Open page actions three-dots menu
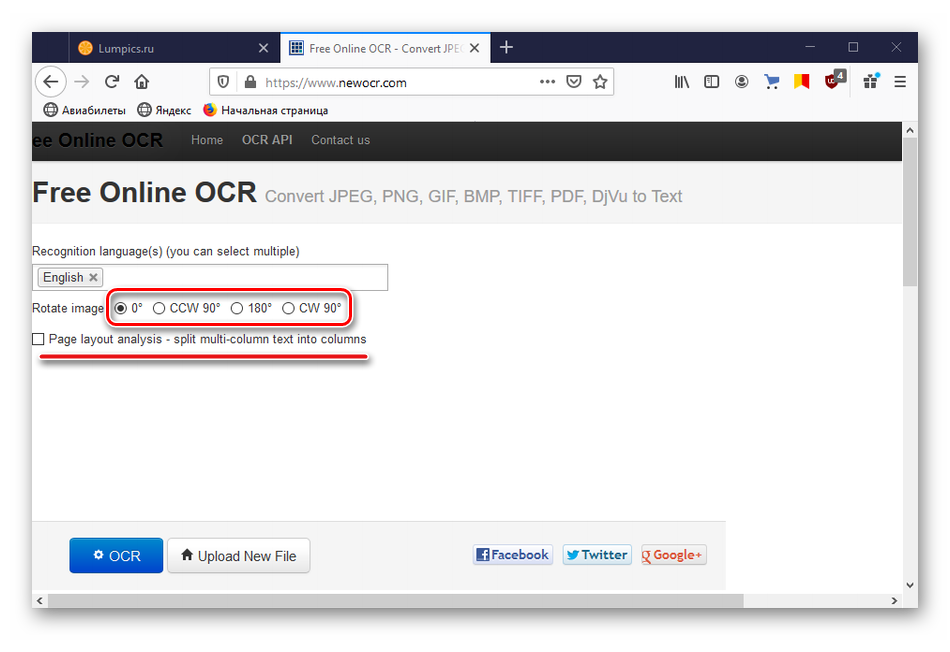 coord(547,82)
